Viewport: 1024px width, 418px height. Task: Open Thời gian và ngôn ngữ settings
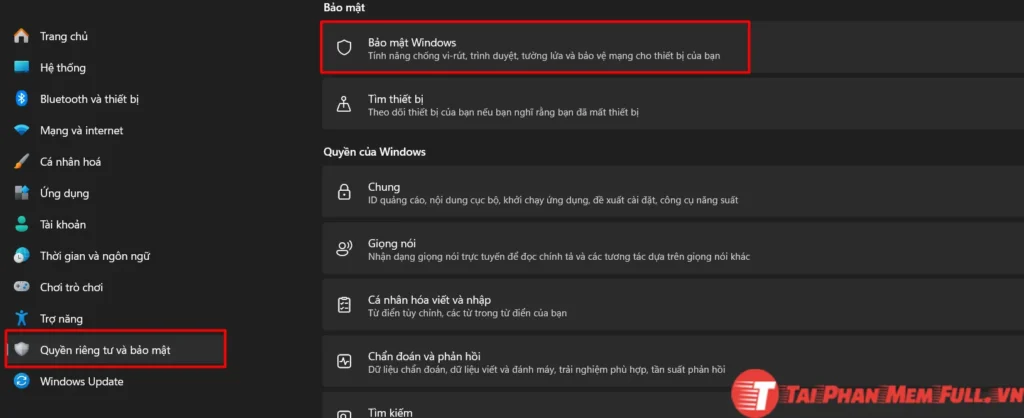tap(94, 256)
